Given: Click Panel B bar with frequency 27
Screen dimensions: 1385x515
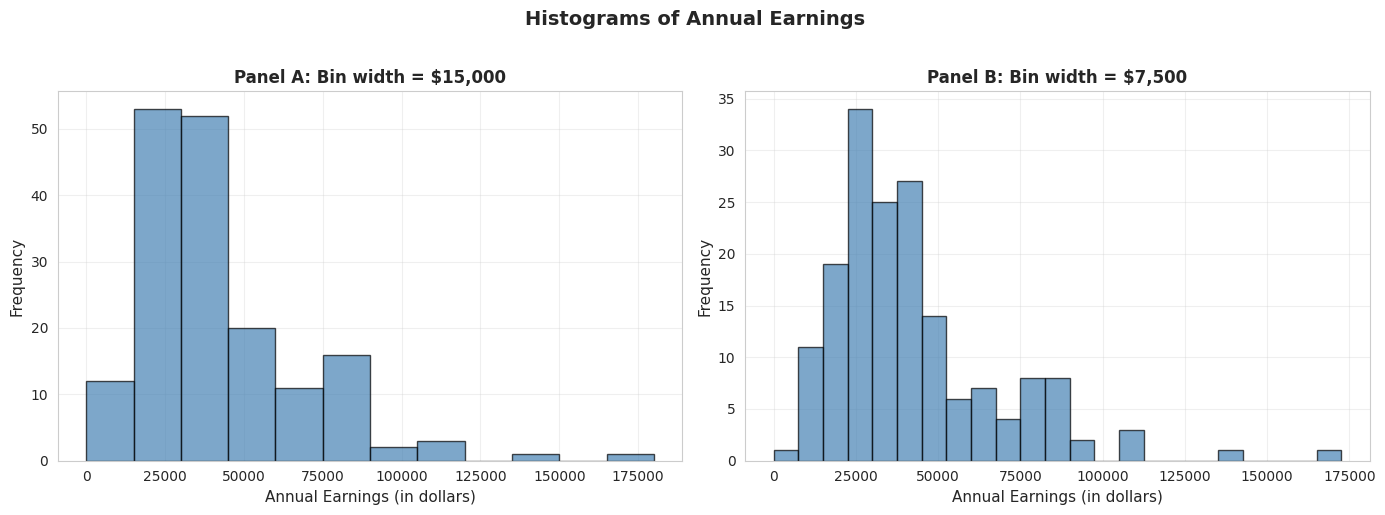Looking at the screenshot, I should [909, 321].
